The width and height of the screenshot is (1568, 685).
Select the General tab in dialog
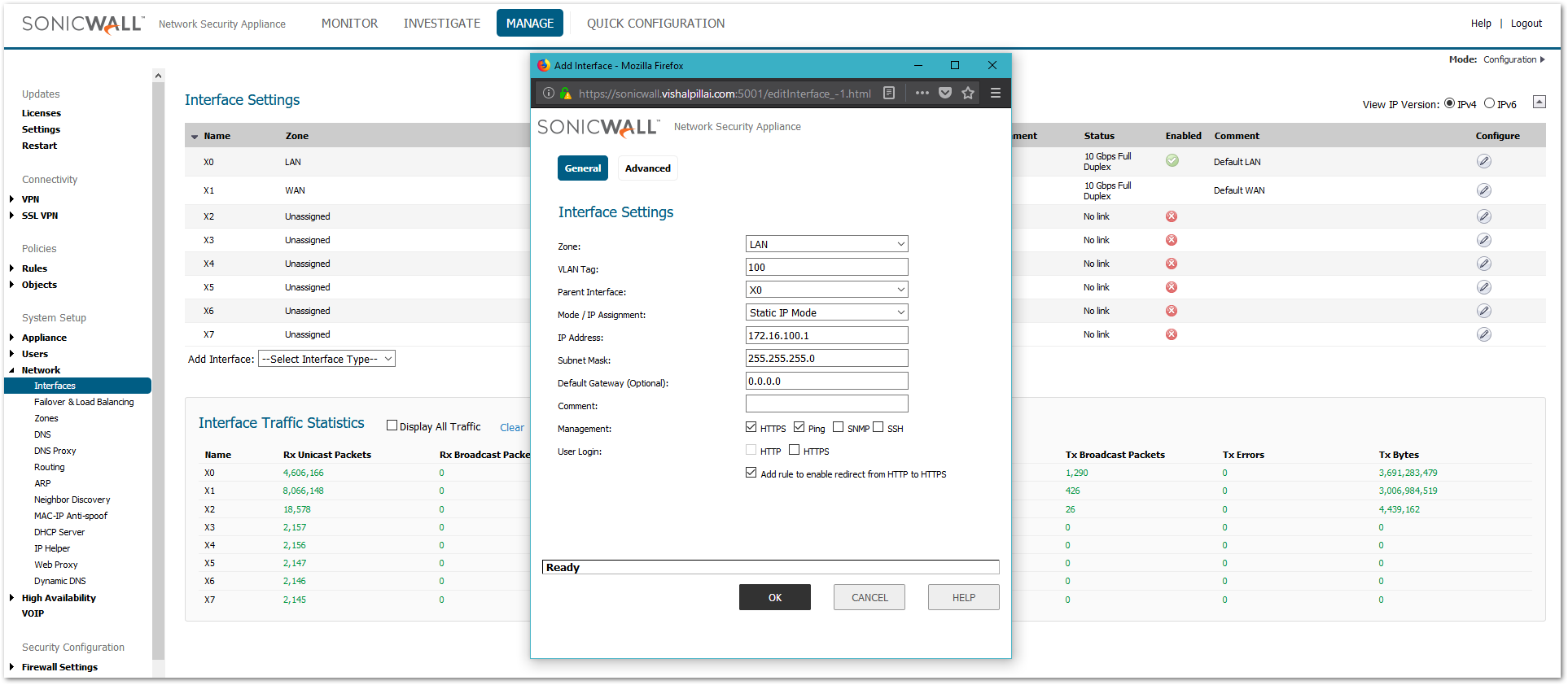[583, 168]
